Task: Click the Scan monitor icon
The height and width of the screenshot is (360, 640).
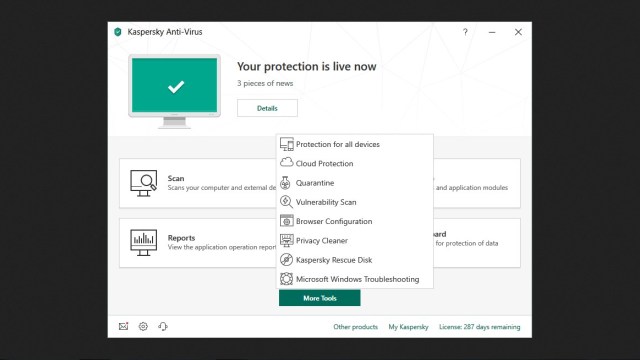Action: [x=144, y=183]
